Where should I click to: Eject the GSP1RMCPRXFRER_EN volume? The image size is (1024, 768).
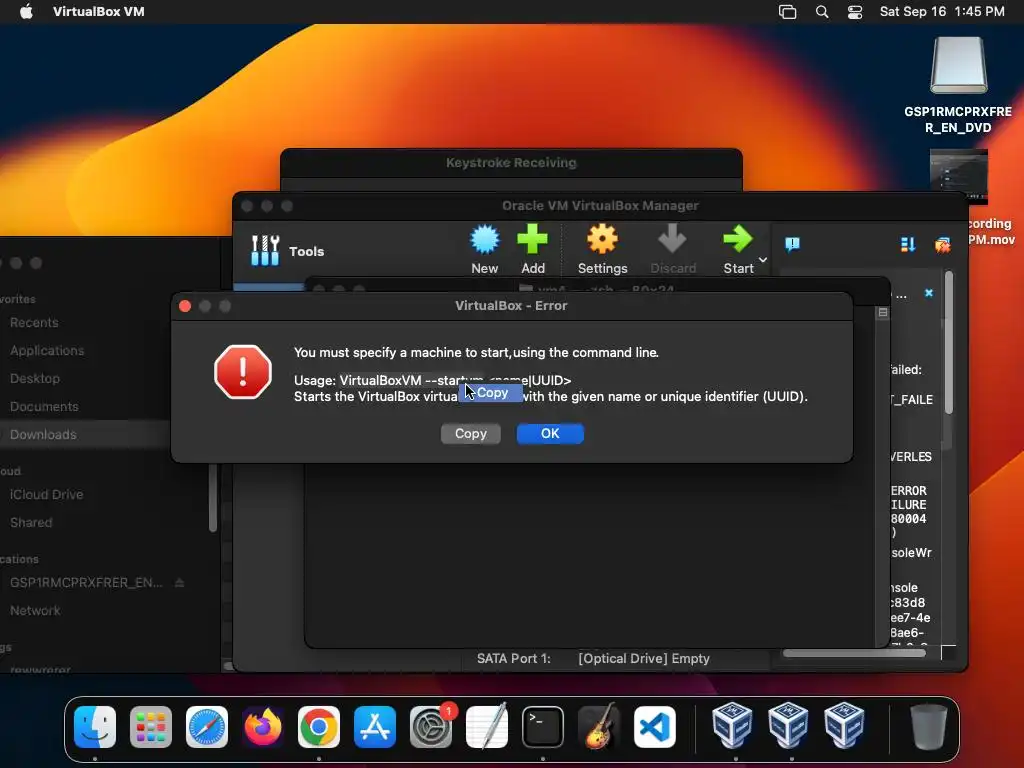(x=180, y=583)
